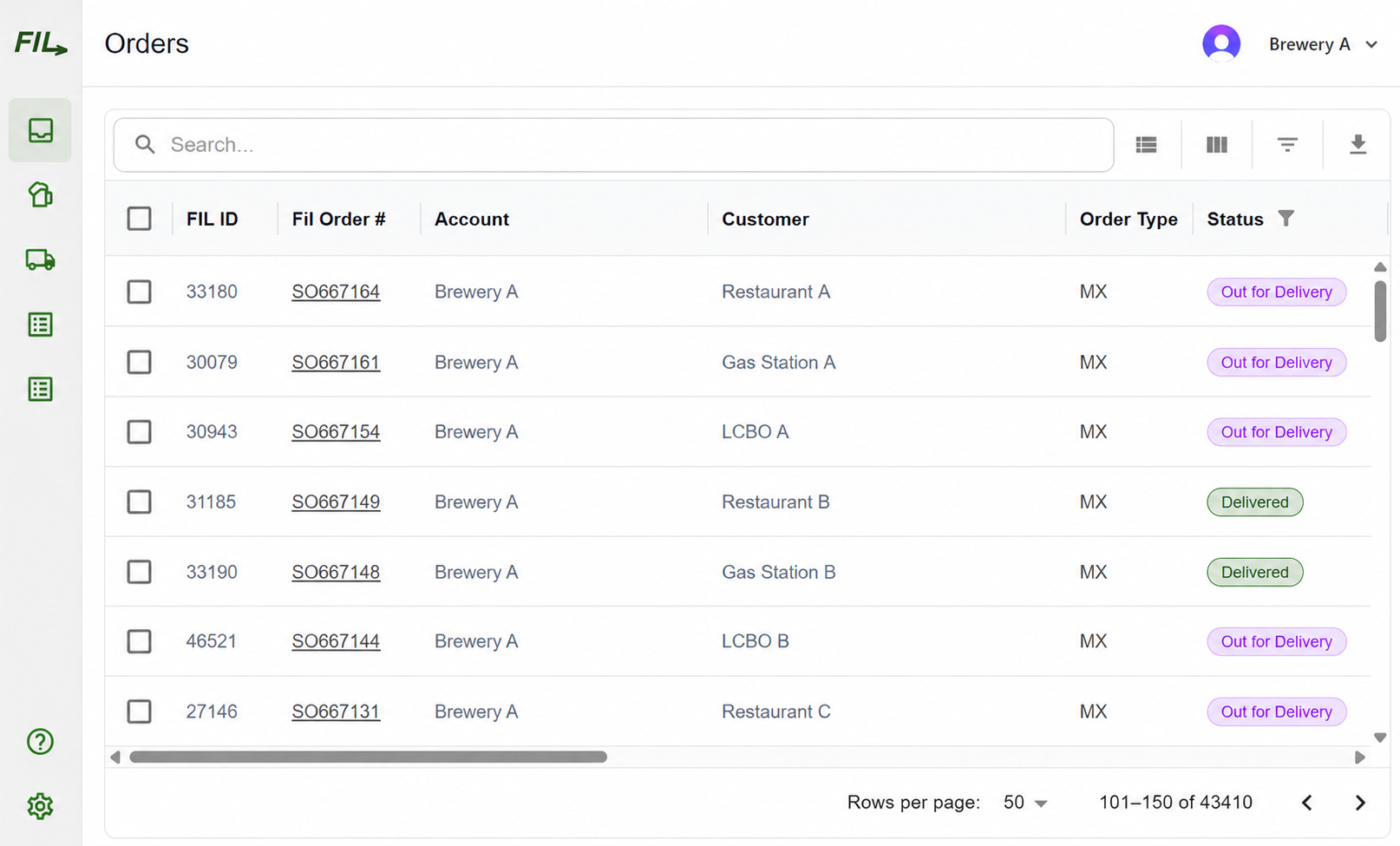1400x846 pixels.
Task: Open the settings gear icon
Action: [41, 806]
